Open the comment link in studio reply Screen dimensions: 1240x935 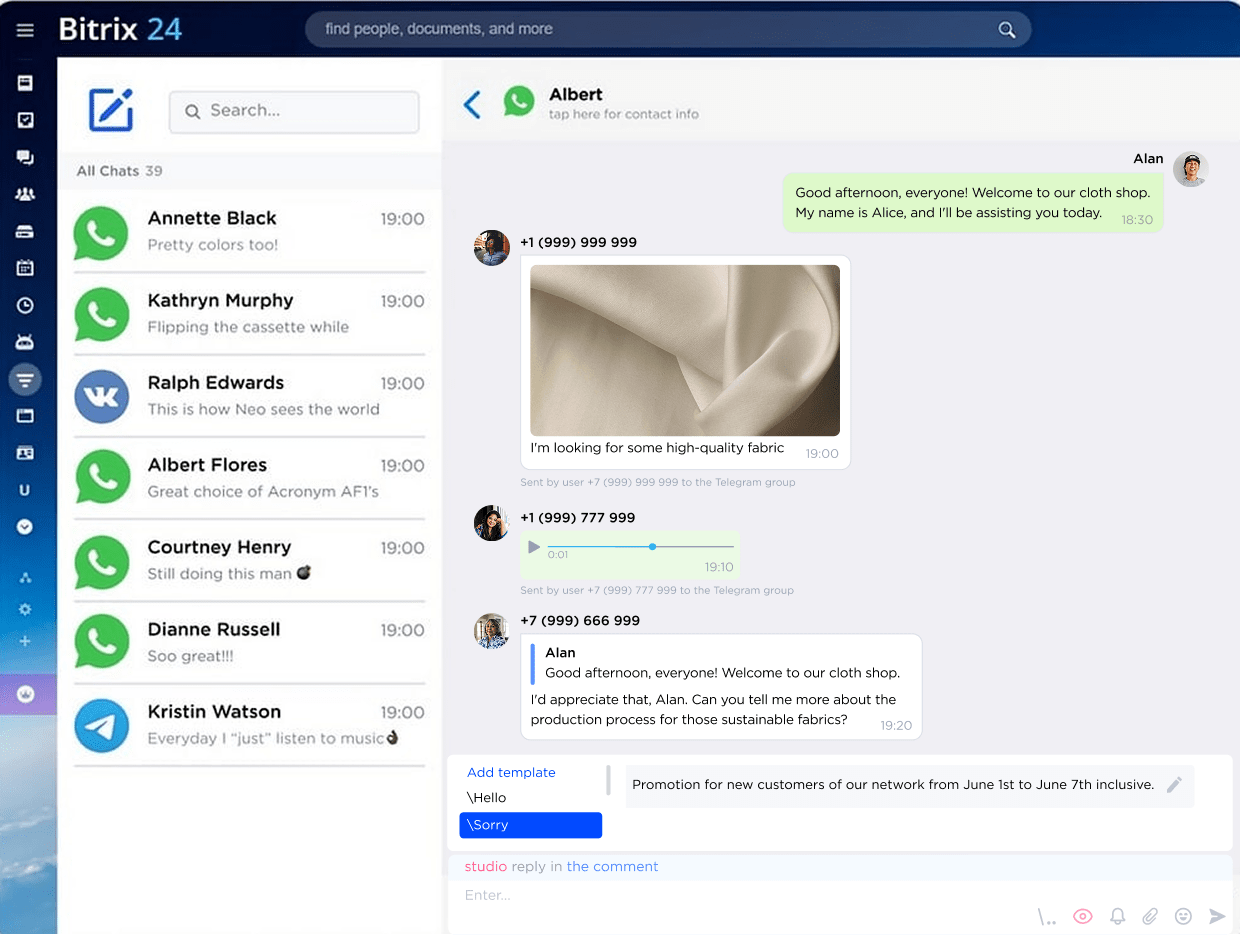click(x=613, y=866)
